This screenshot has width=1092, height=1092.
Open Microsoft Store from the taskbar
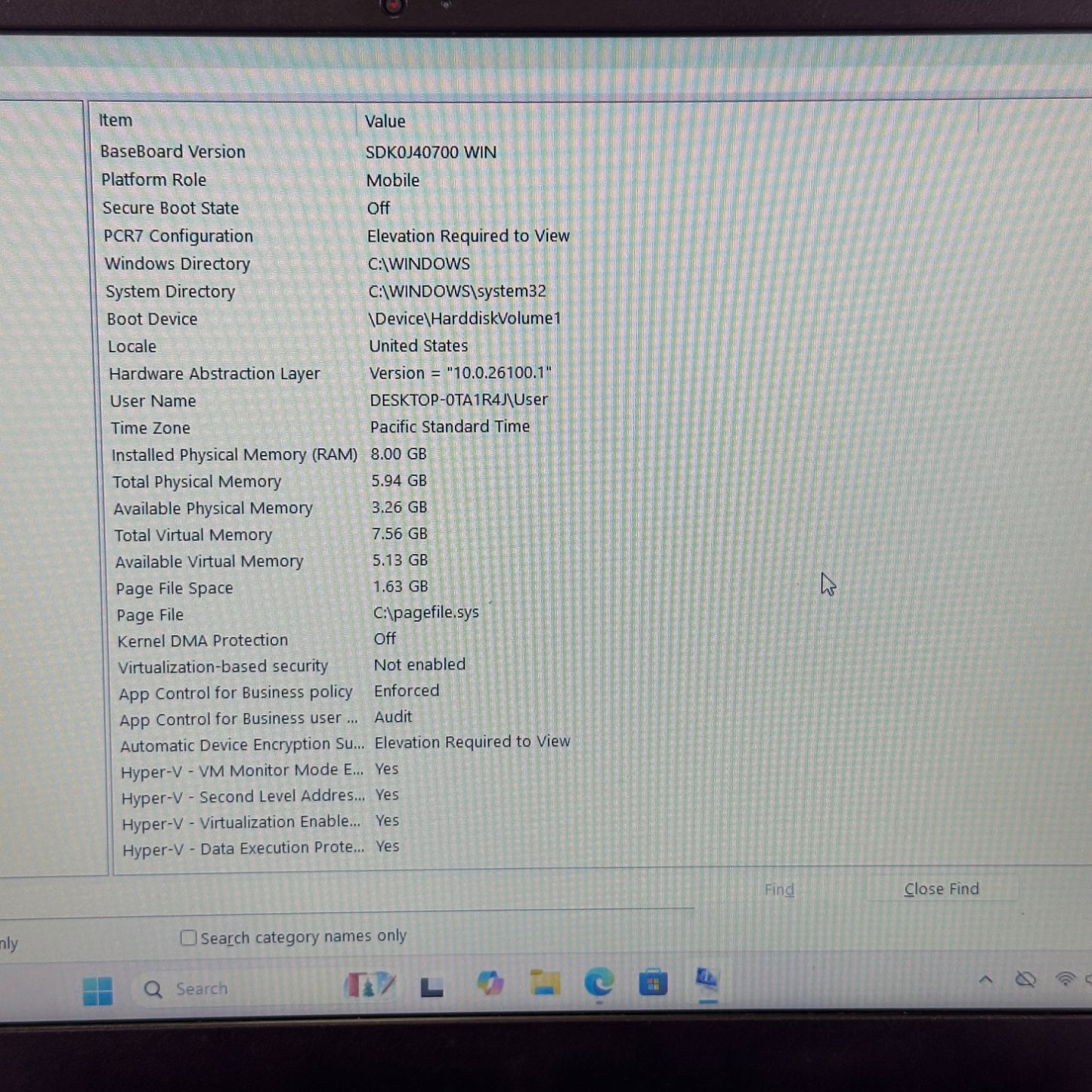click(x=653, y=982)
